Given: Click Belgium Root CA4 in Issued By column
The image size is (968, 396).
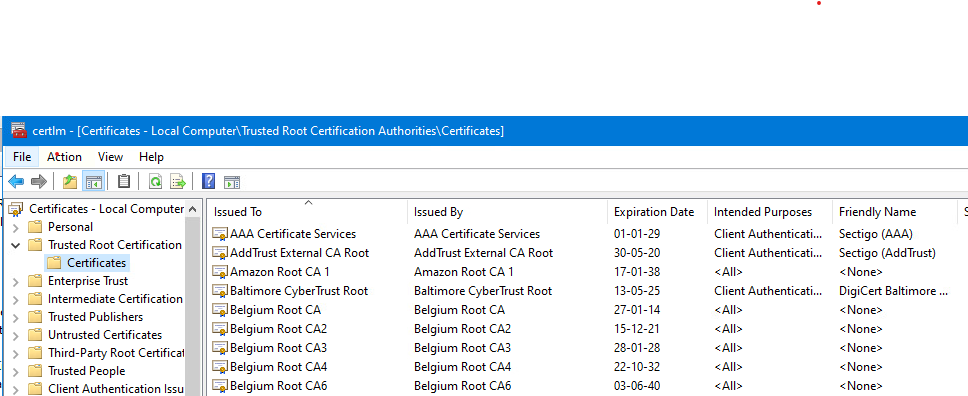Looking at the screenshot, I should [x=462, y=367].
